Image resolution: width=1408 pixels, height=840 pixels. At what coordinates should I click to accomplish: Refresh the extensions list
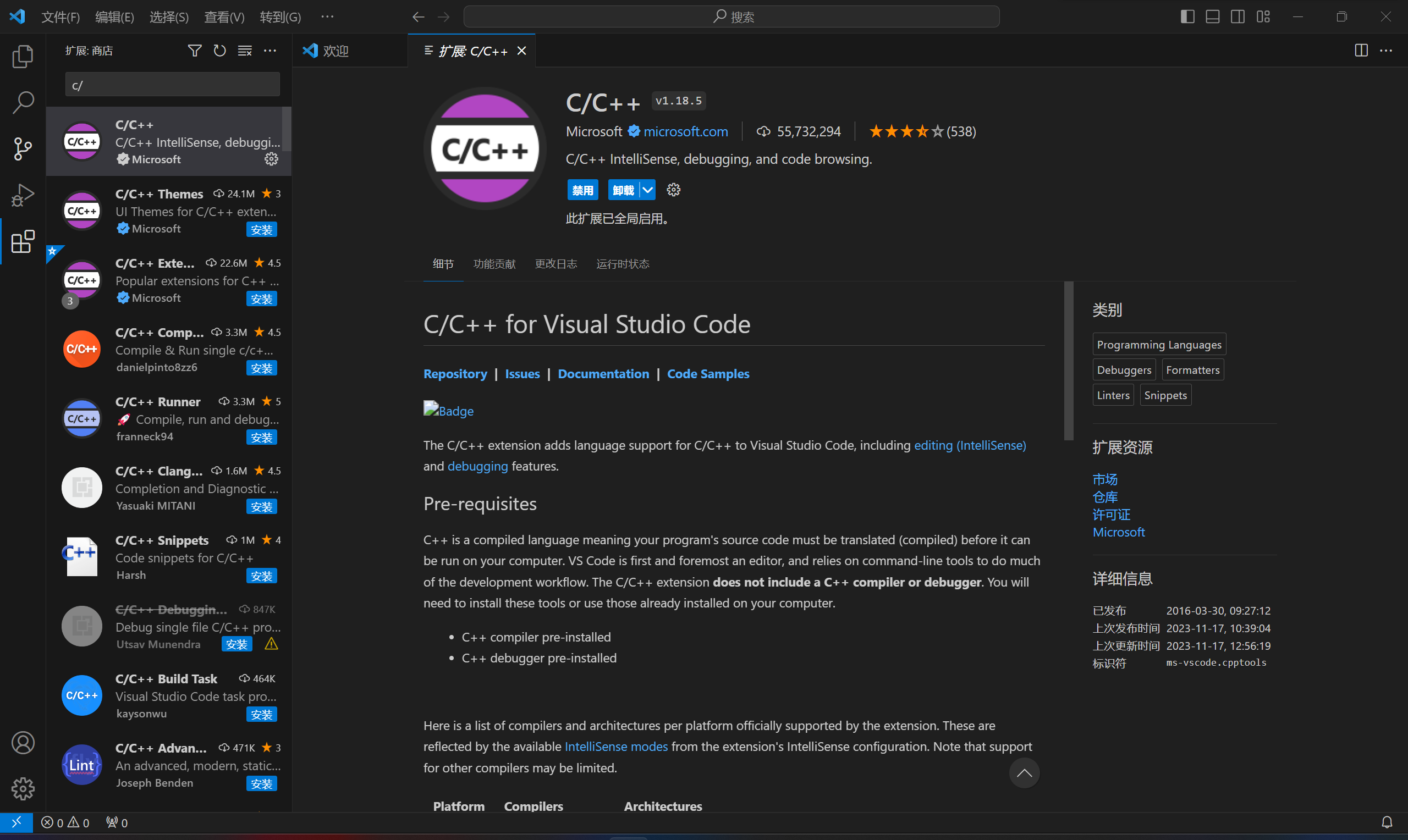point(219,51)
